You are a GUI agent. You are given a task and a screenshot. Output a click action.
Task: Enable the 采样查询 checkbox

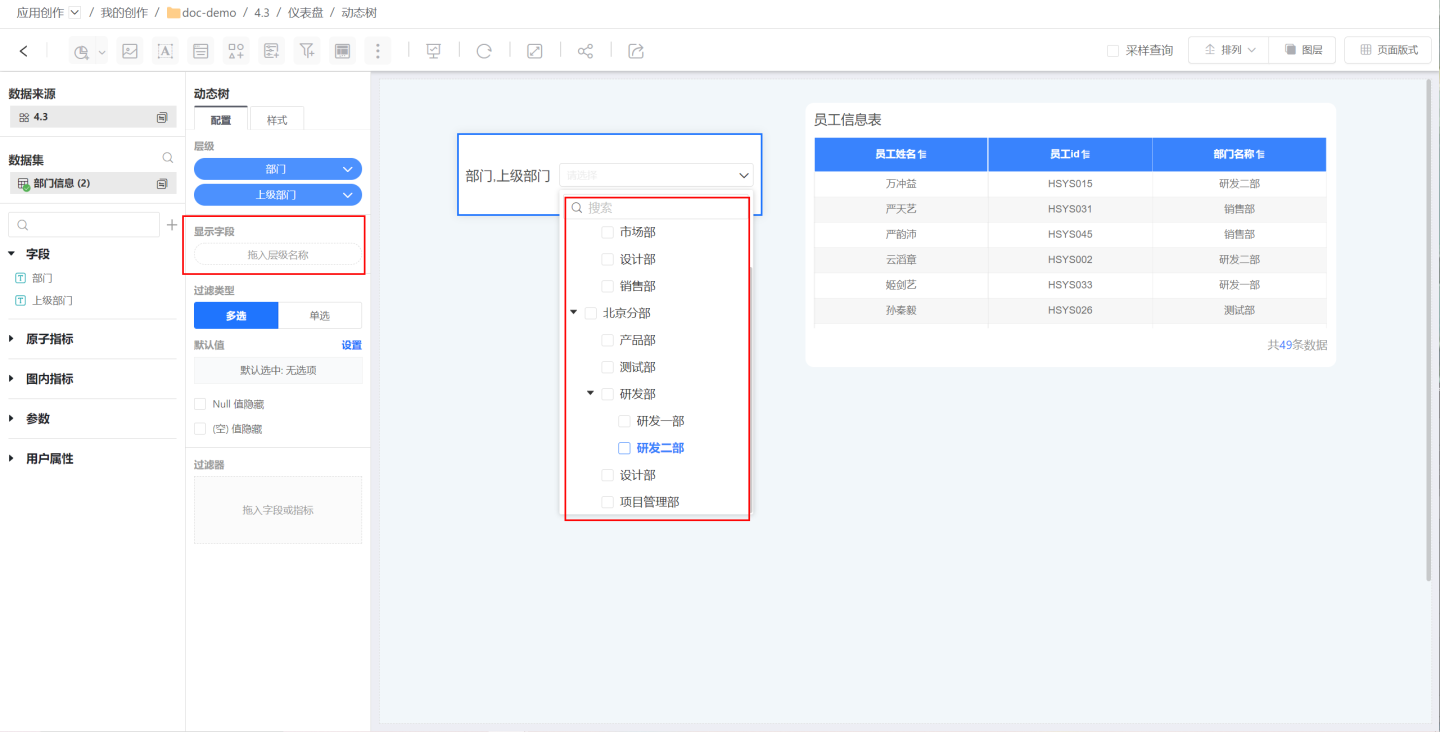click(x=1113, y=51)
